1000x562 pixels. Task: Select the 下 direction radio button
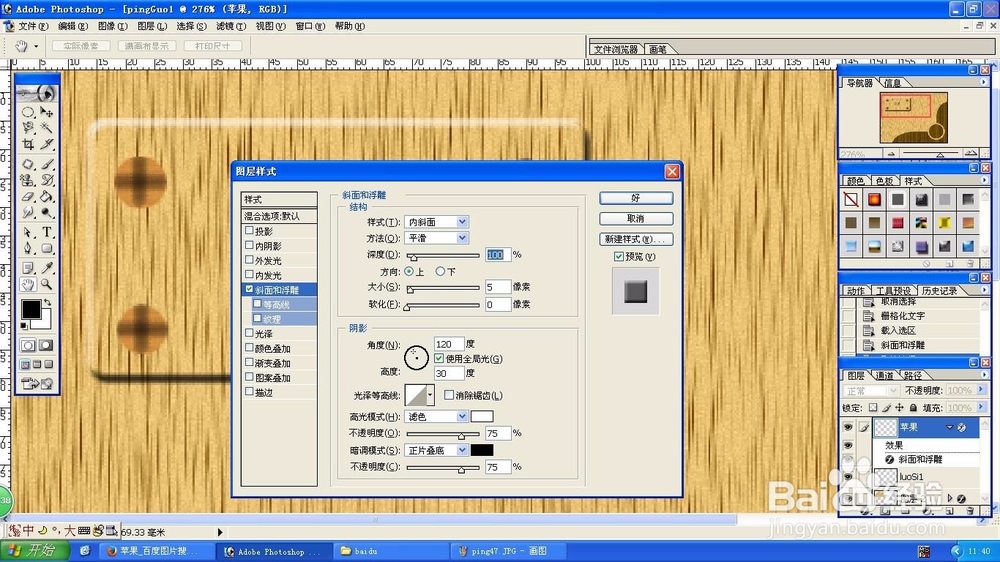pyautogui.click(x=440, y=271)
